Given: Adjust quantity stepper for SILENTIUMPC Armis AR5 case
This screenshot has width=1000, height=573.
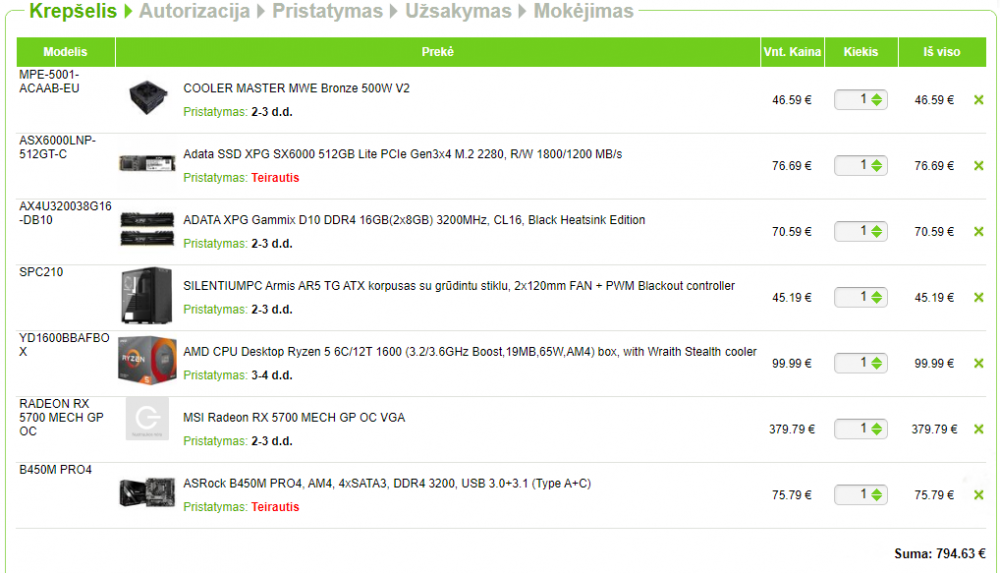Looking at the screenshot, I should 877,297.
